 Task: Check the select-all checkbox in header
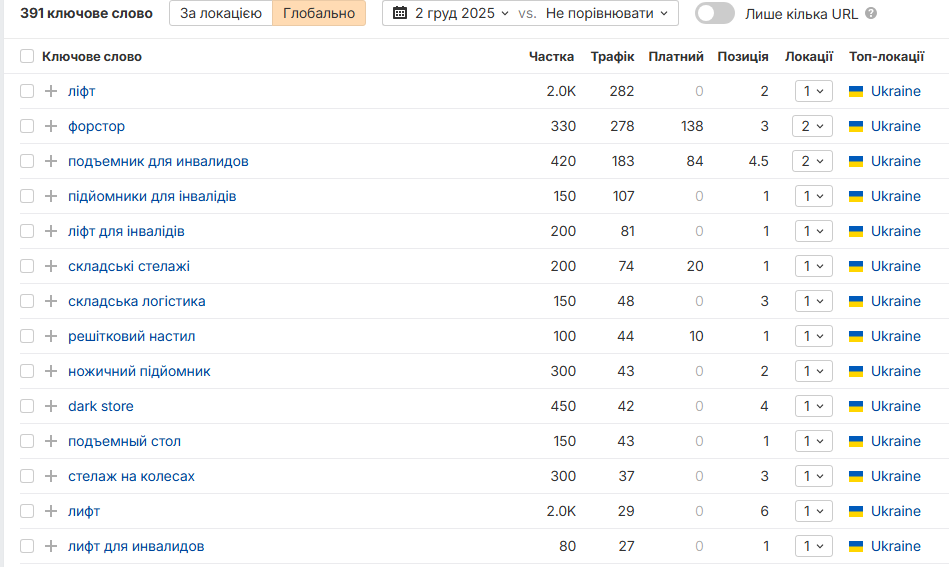27,56
